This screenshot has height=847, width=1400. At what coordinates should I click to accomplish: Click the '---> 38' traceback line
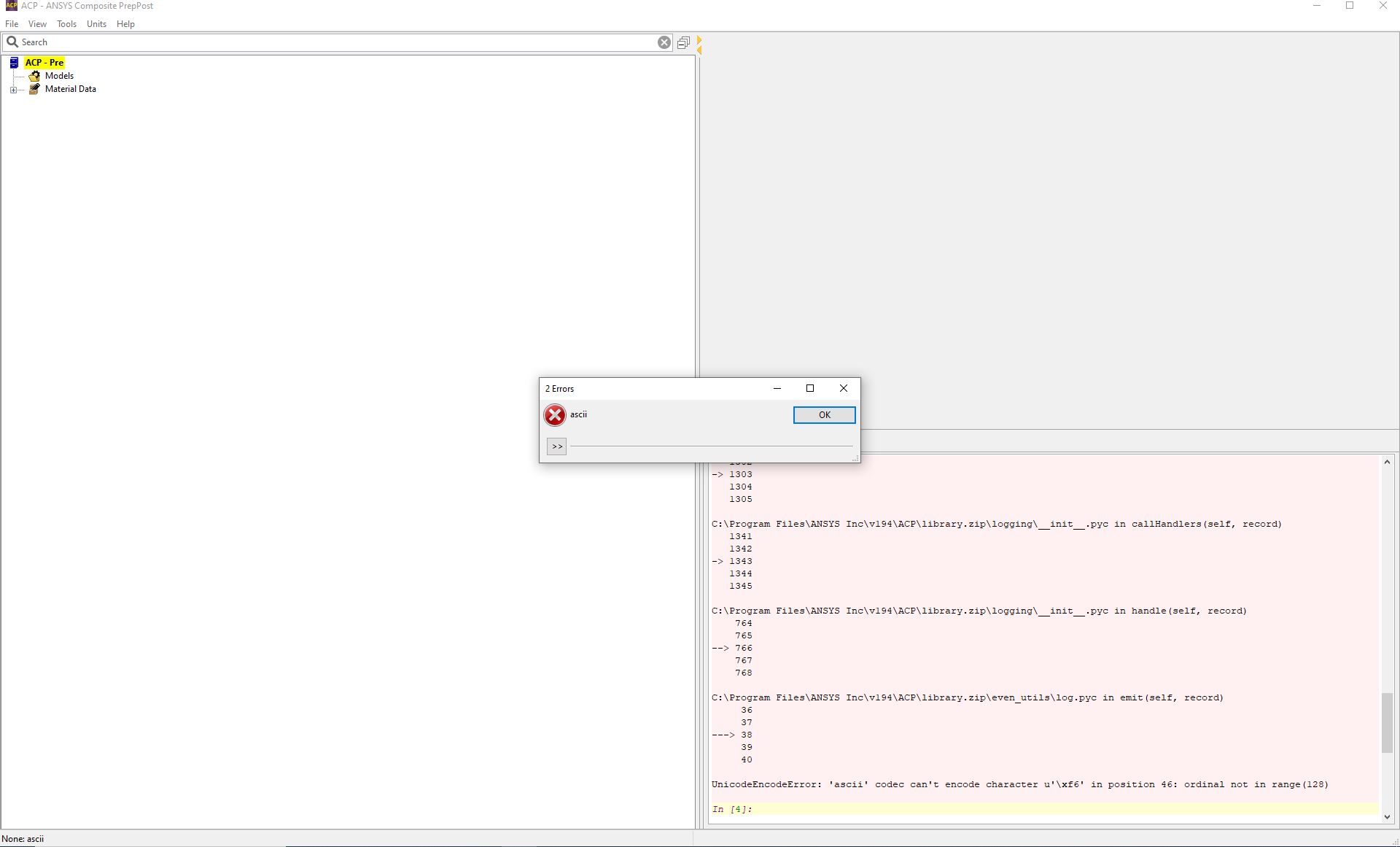pyautogui.click(x=732, y=735)
